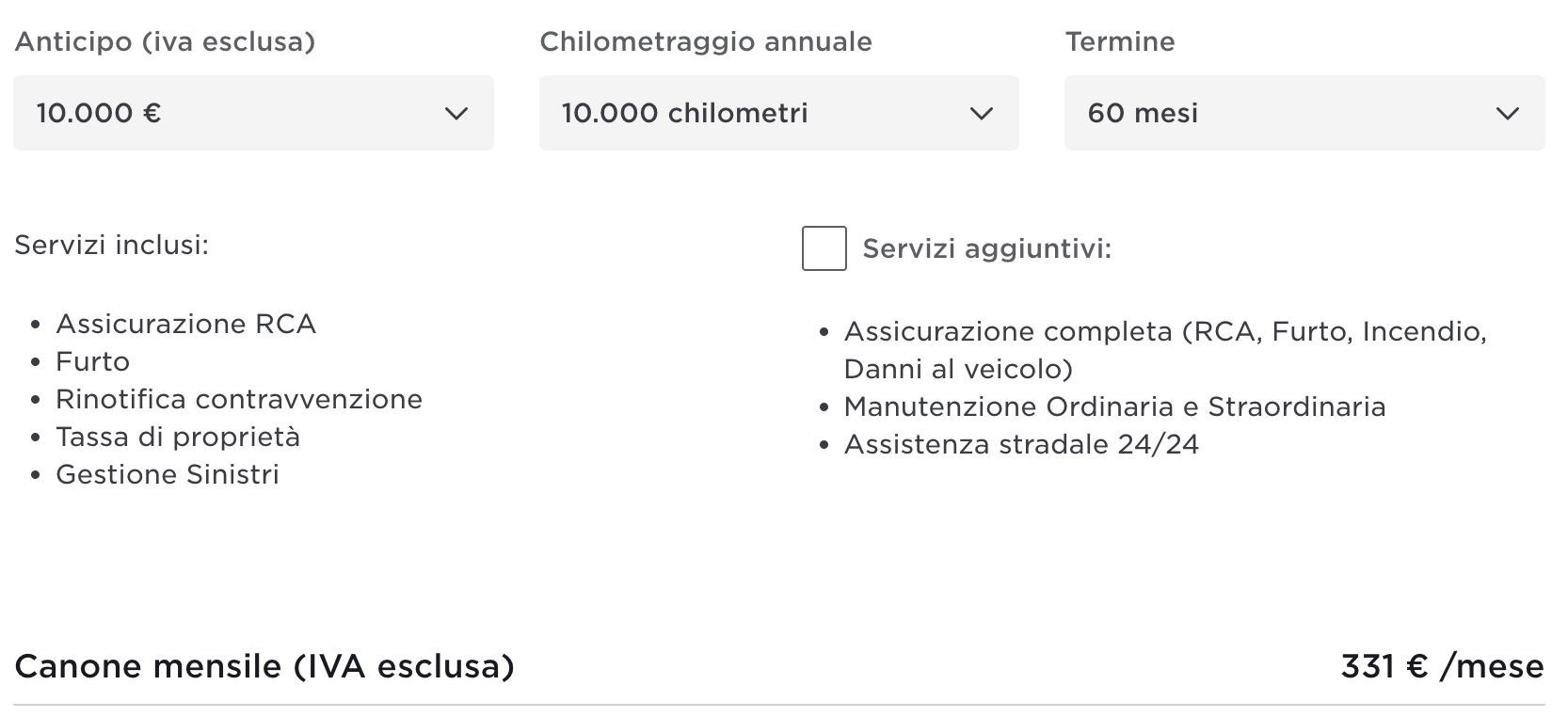Click the chevron arrow beside 10.000 chilometri
The height and width of the screenshot is (717, 1568).
click(x=982, y=114)
